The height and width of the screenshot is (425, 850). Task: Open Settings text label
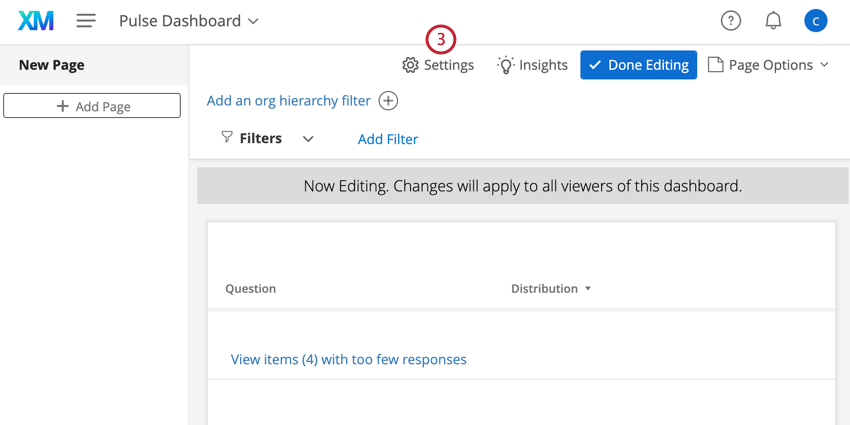coord(449,65)
